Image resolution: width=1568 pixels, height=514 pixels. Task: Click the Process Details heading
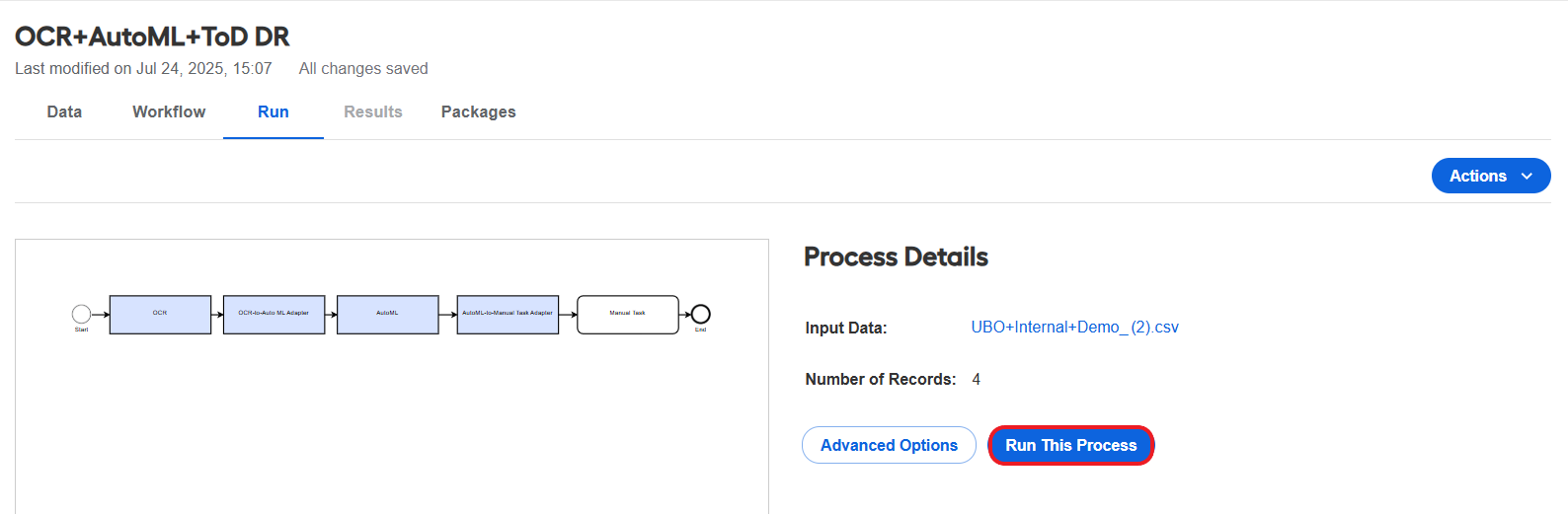coord(896,257)
